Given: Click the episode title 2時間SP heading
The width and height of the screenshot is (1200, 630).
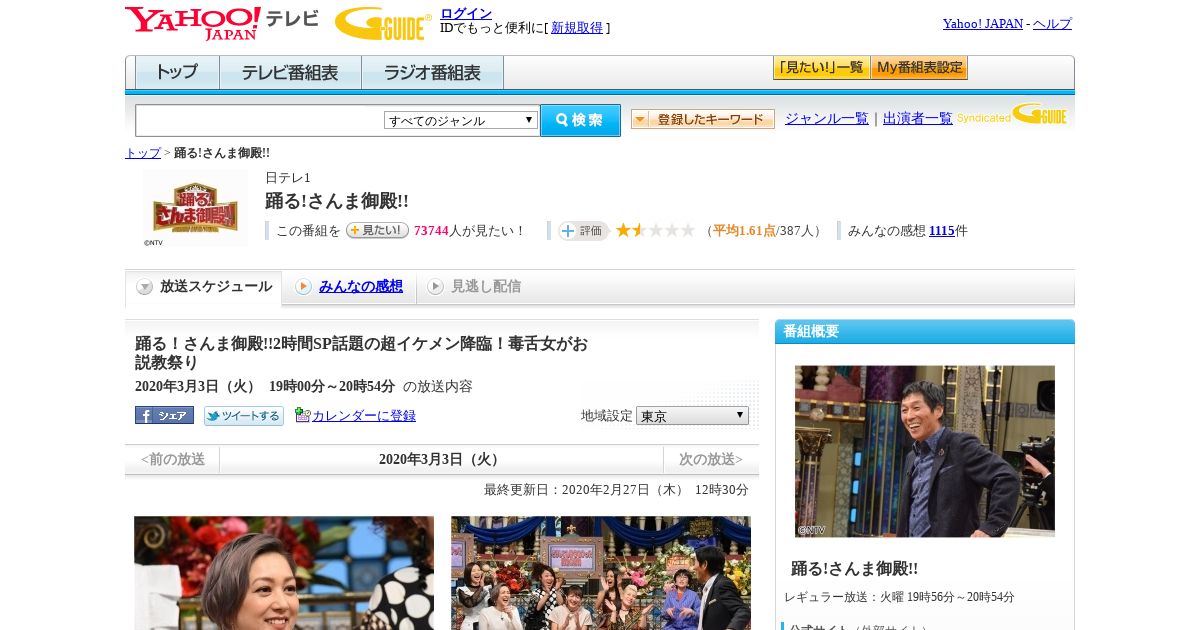Looking at the screenshot, I should point(362,353).
